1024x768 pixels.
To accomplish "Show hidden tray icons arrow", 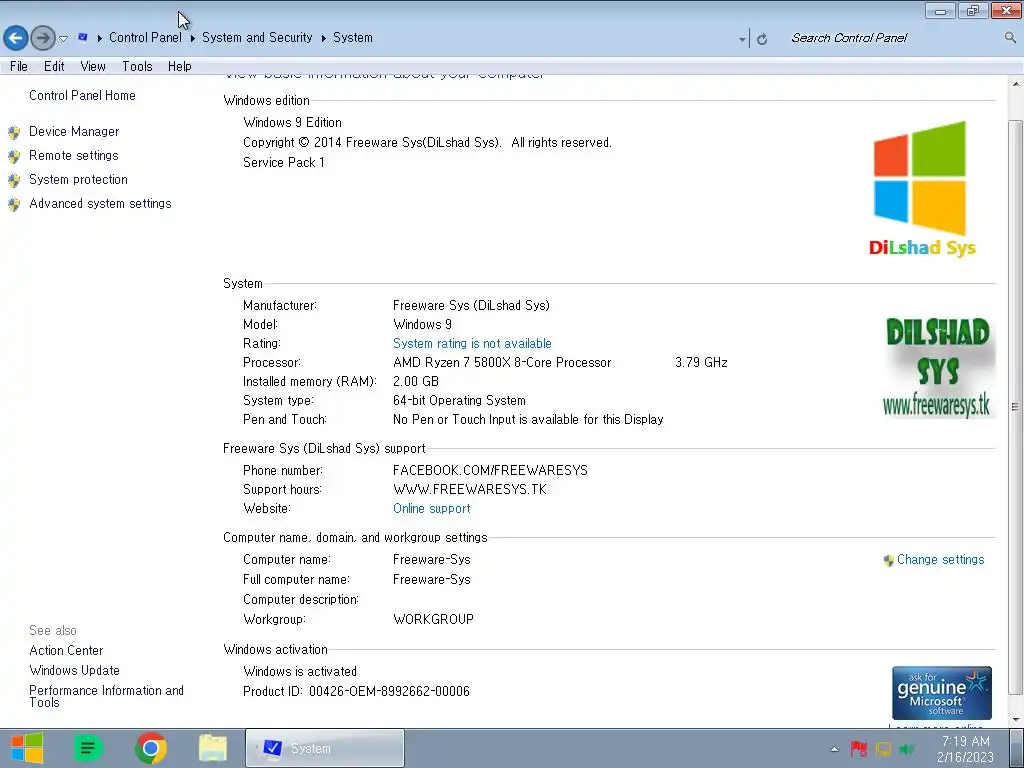I will pos(834,749).
